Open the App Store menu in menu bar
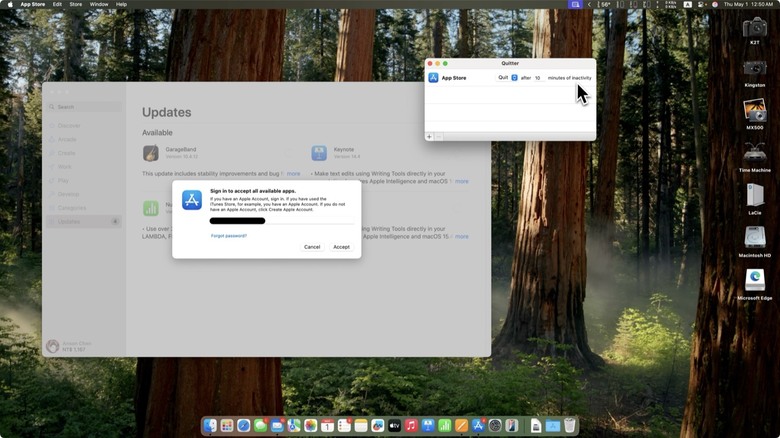780x438 pixels. point(33,4)
